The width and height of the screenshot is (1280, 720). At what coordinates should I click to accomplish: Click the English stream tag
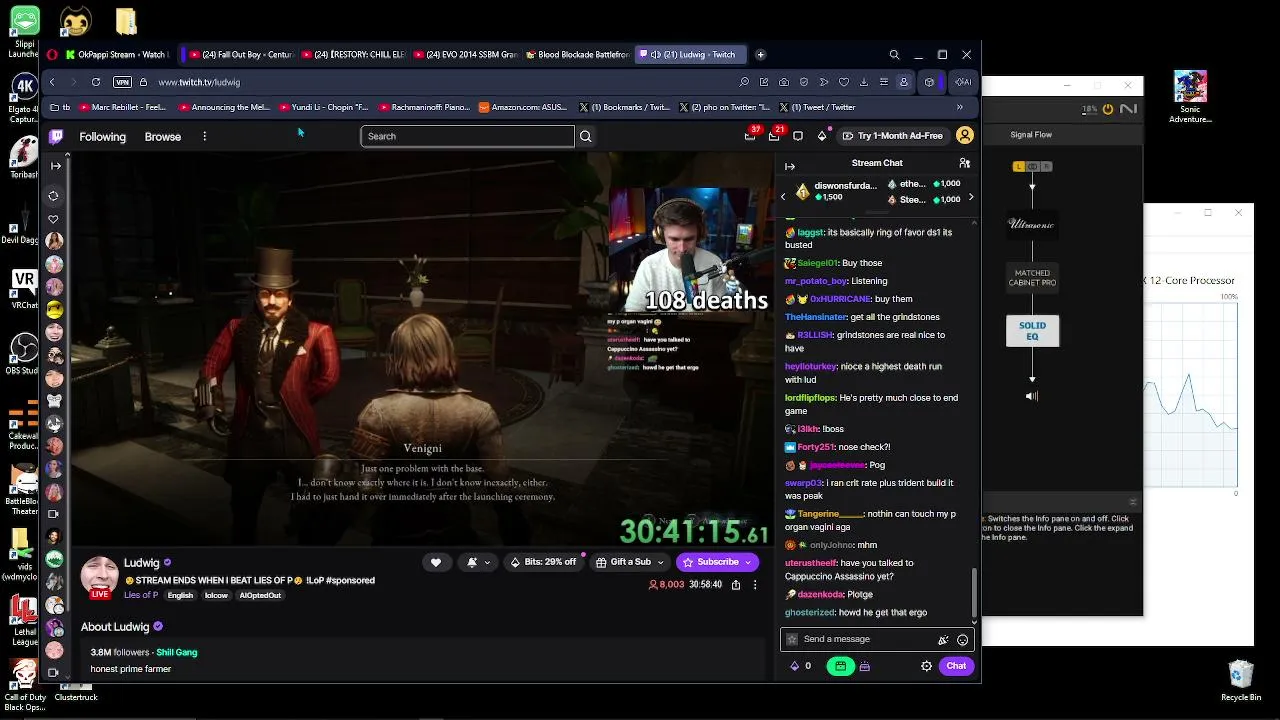(180, 595)
